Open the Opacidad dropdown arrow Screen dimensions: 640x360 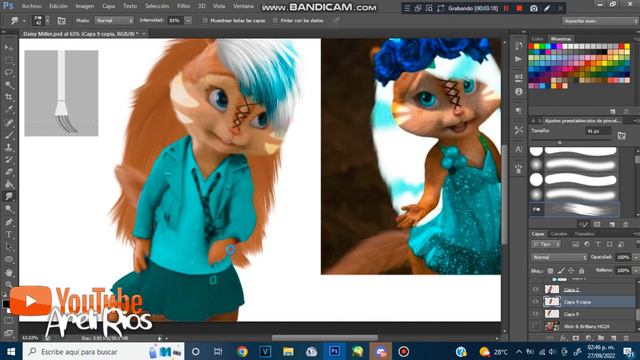pyautogui.click(x=636, y=257)
